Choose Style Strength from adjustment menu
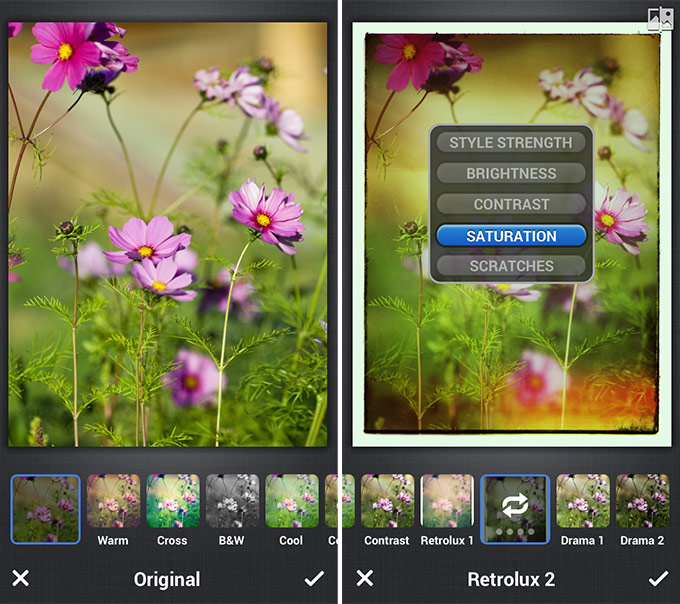The width and height of the screenshot is (680, 604). [x=510, y=143]
